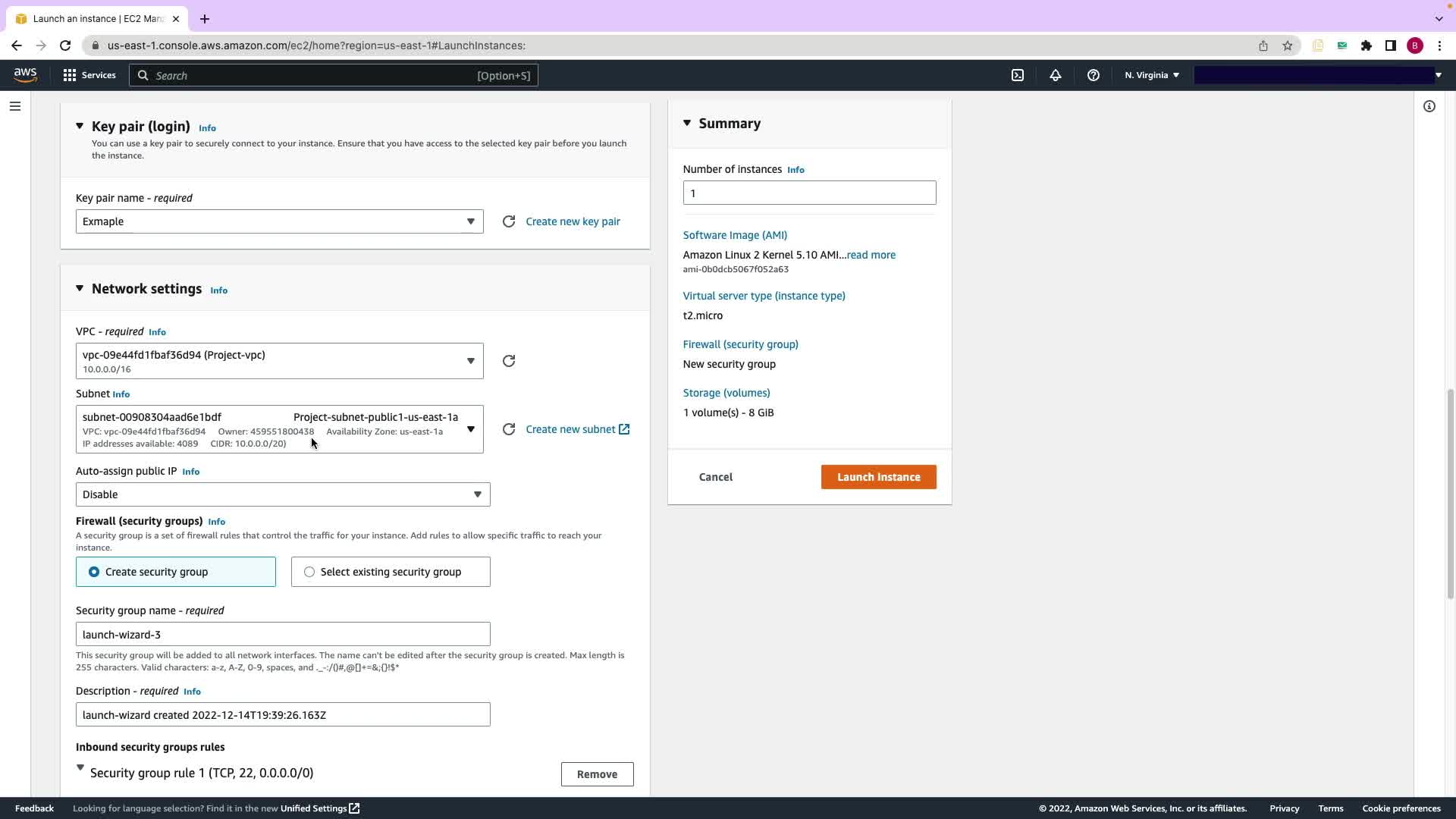This screenshot has height=819, width=1456.
Task: Click the AWS logo home icon
Action: pyautogui.click(x=25, y=74)
